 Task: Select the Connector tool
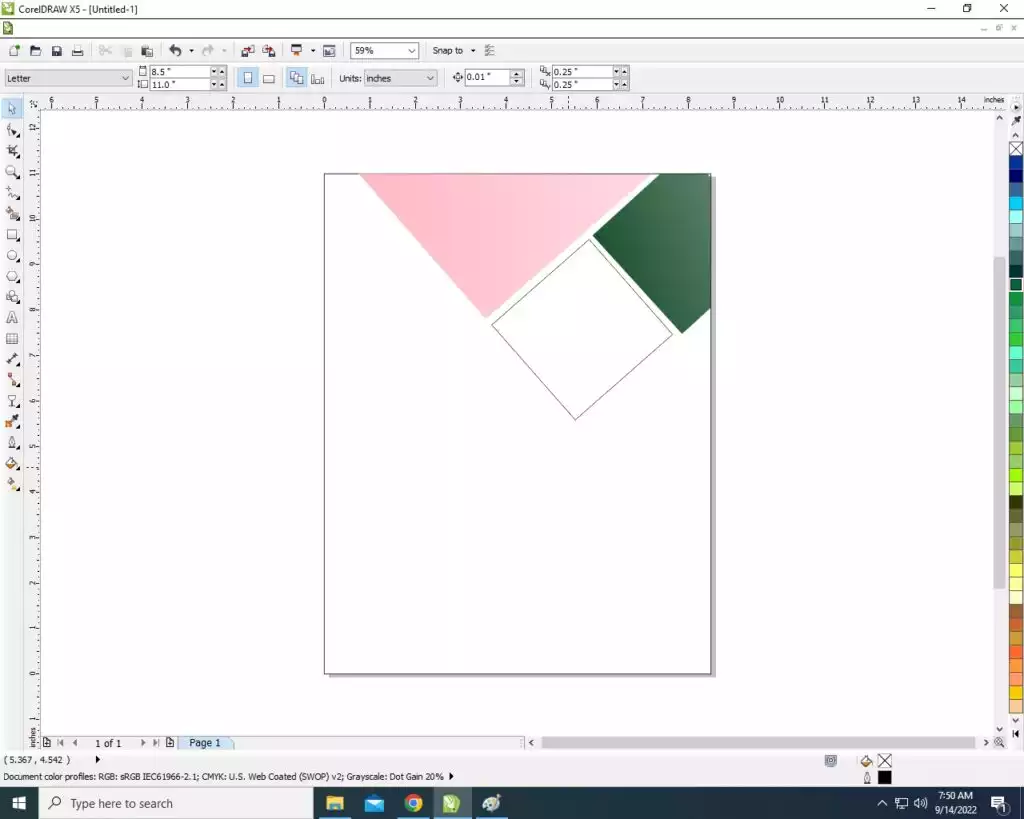[12, 380]
